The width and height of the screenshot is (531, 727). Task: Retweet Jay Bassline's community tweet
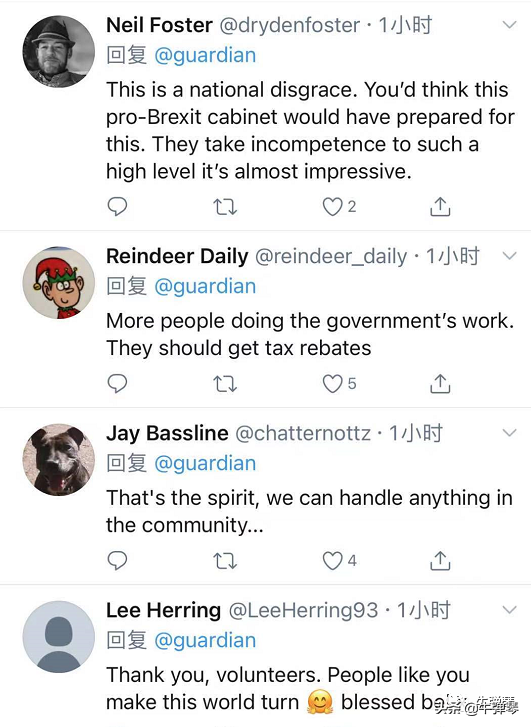[x=225, y=561]
